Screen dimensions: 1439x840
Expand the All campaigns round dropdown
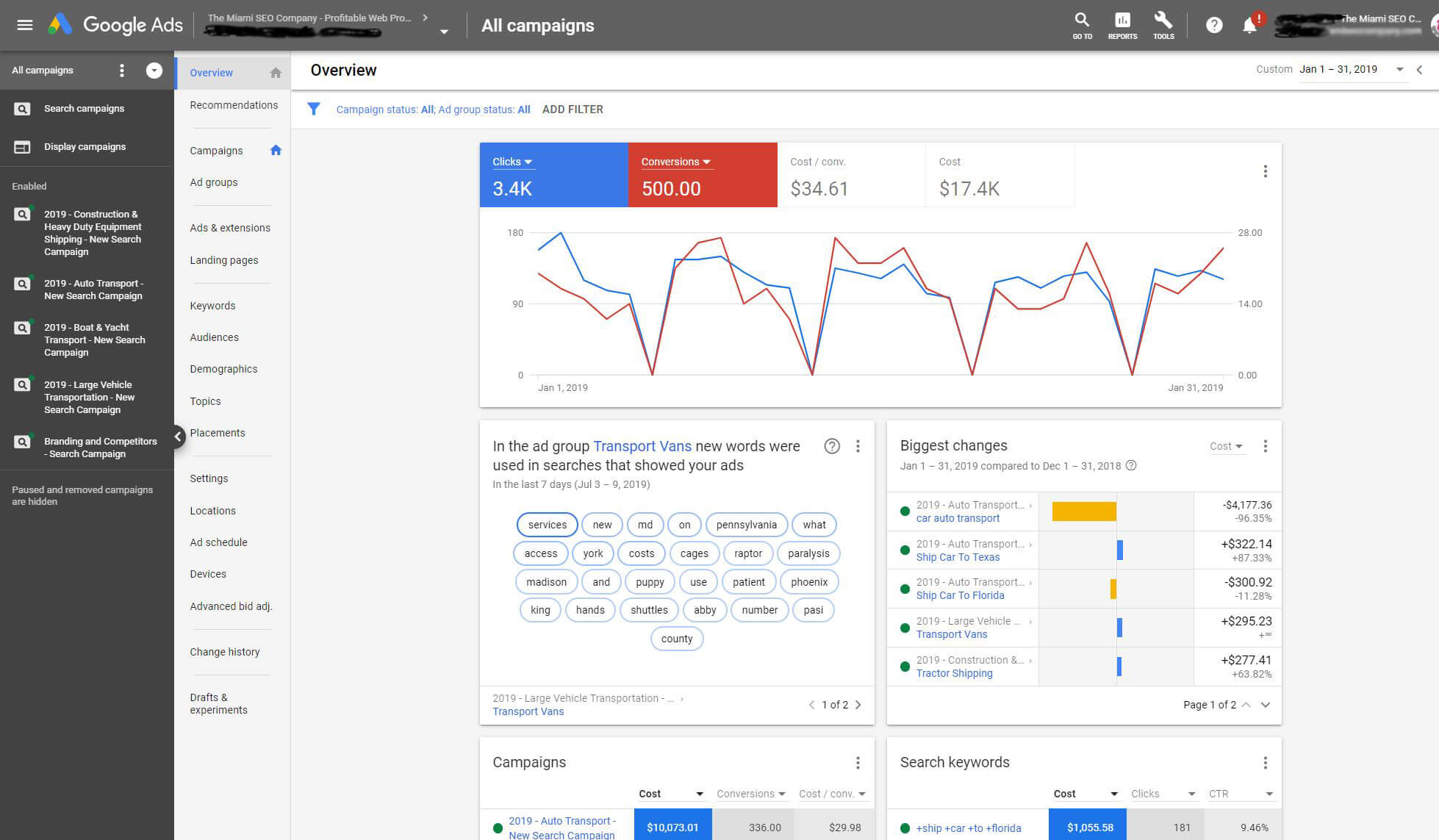point(154,71)
